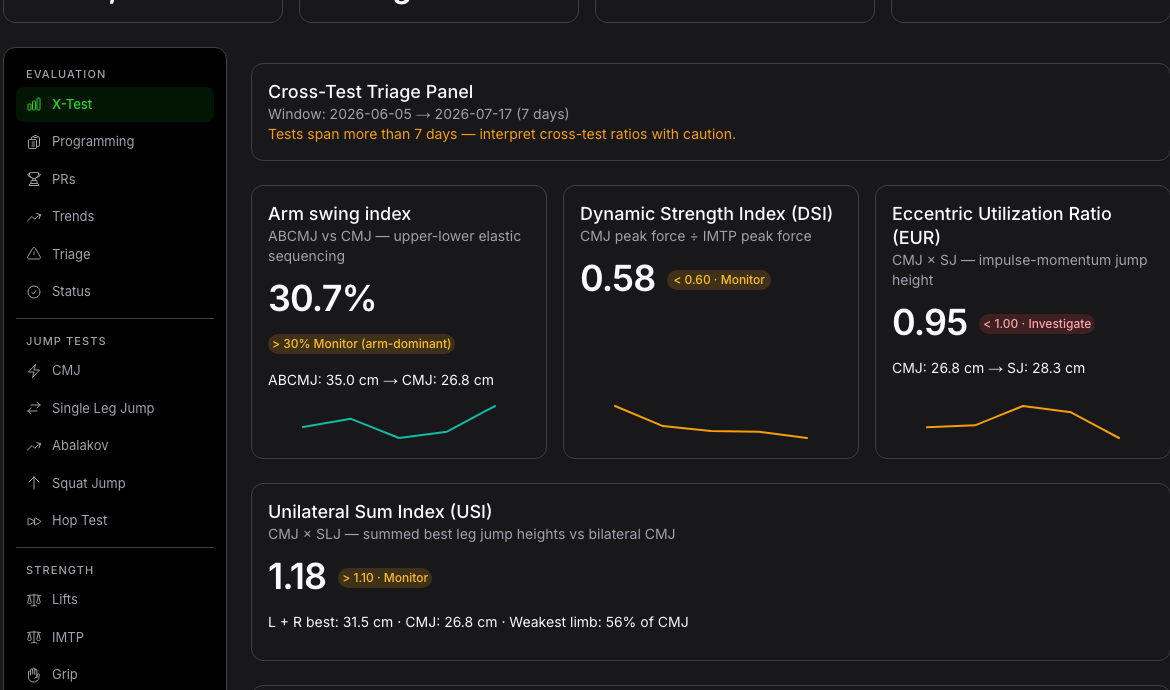Click the X-Test bar chart icon
Screen dimensions: 1170x690
pyautogui.click(x=34, y=104)
